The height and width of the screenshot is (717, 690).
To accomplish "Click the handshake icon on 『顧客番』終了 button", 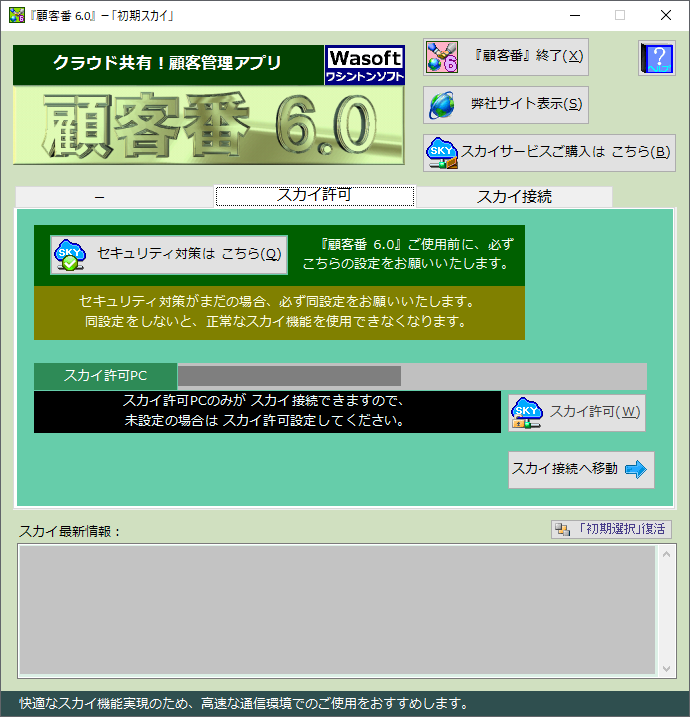I will click(x=441, y=57).
